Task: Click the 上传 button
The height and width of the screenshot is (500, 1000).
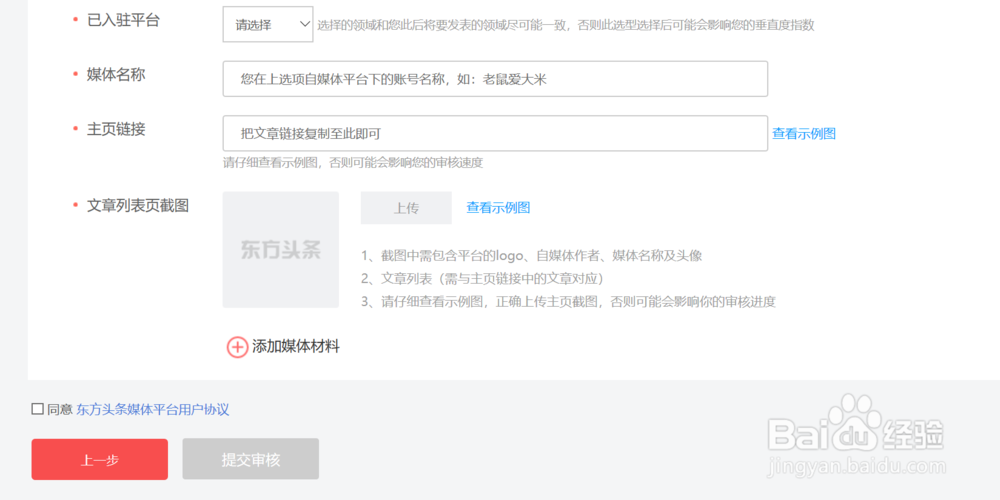Action: 406,208
